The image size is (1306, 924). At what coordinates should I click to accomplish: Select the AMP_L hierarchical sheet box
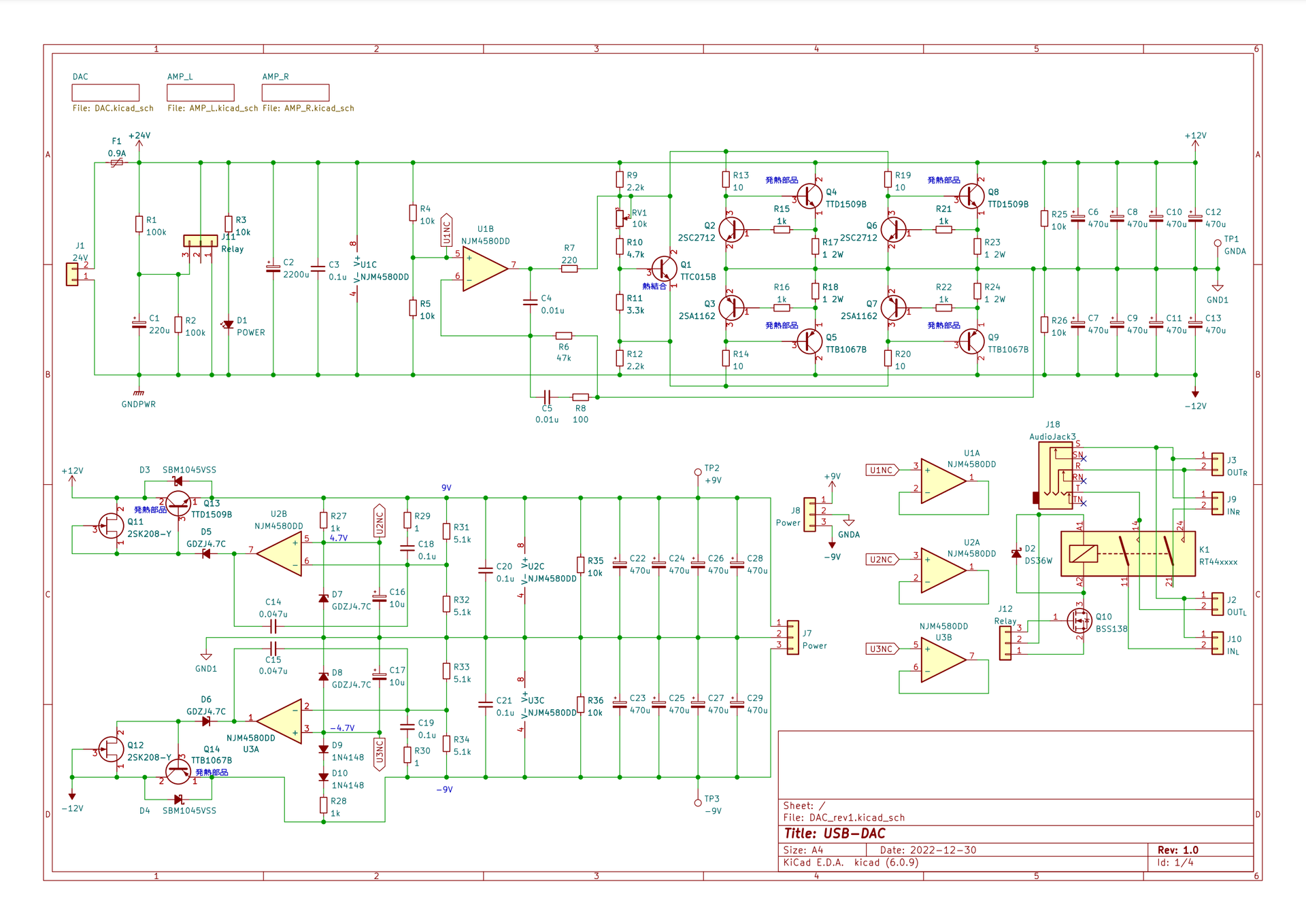click(x=201, y=92)
